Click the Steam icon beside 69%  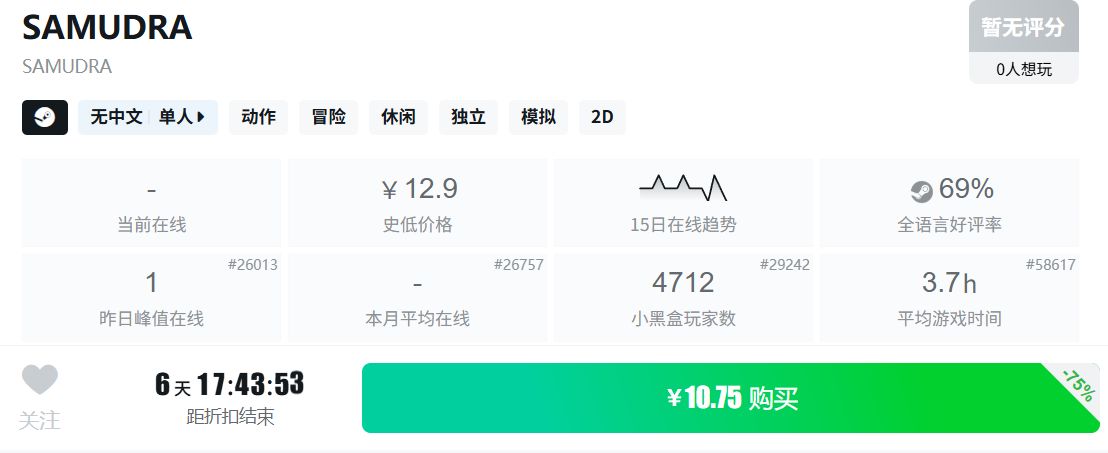click(x=921, y=191)
